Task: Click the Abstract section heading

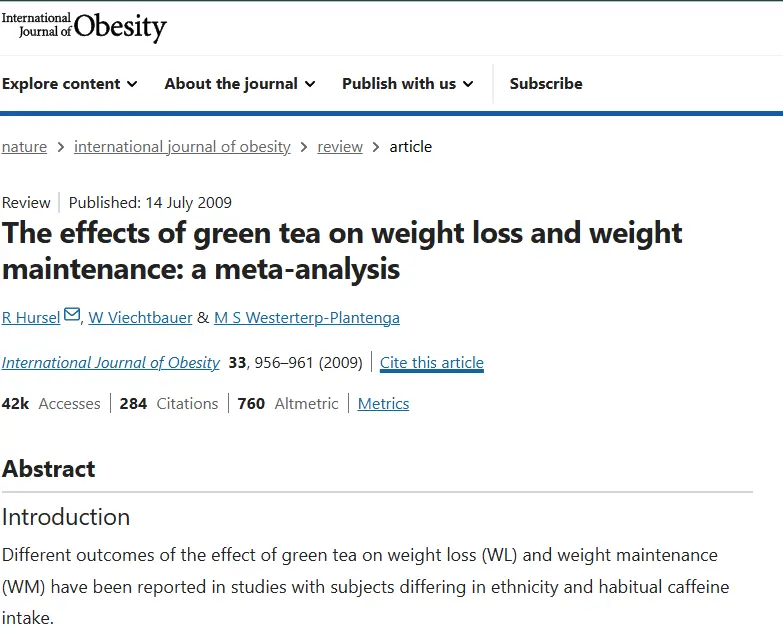Action: pyautogui.click(x=49, y=469)
